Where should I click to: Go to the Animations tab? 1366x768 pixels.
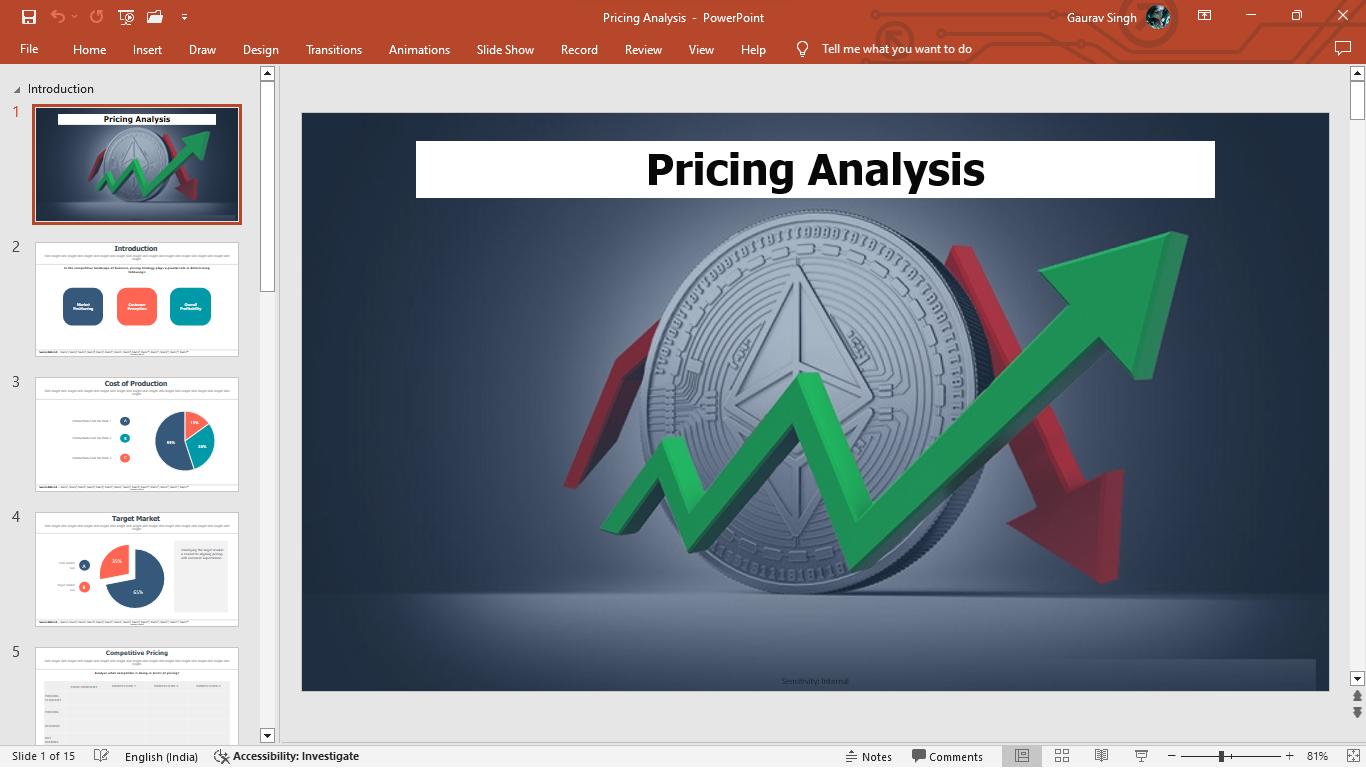419,49
